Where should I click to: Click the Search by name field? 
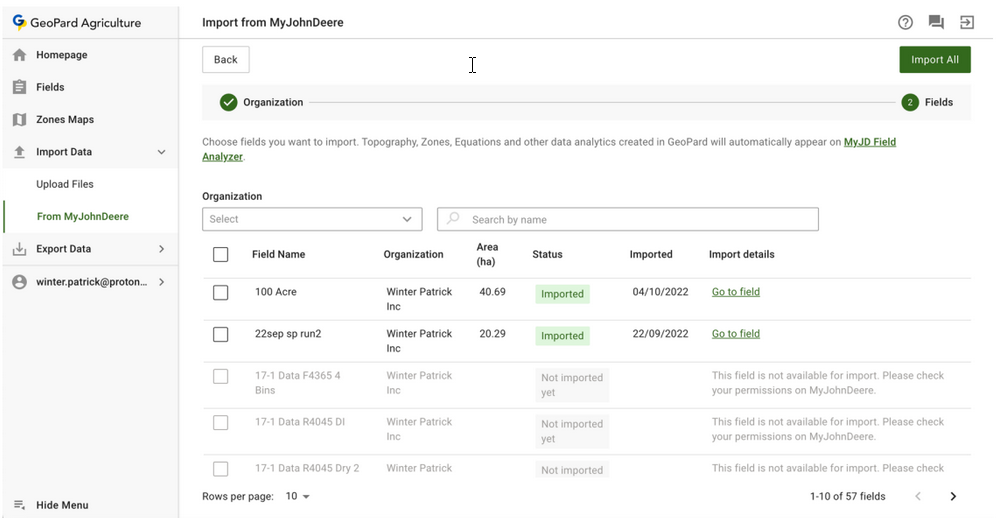[640, 219]
